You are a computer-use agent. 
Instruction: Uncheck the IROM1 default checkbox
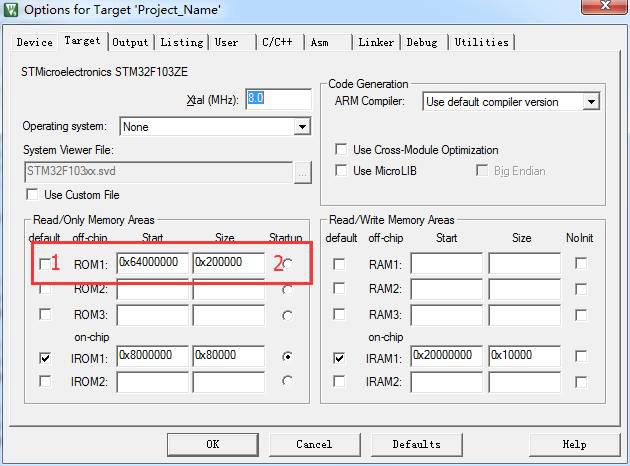(45, 357)
